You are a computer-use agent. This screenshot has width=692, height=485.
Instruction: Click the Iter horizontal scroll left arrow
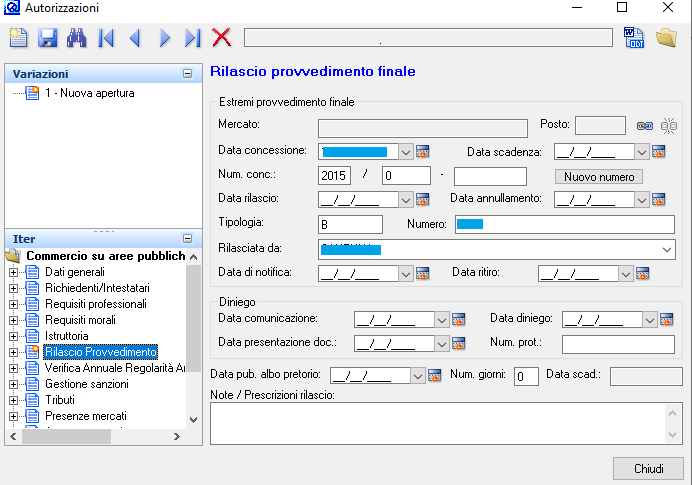click(13, 436)
